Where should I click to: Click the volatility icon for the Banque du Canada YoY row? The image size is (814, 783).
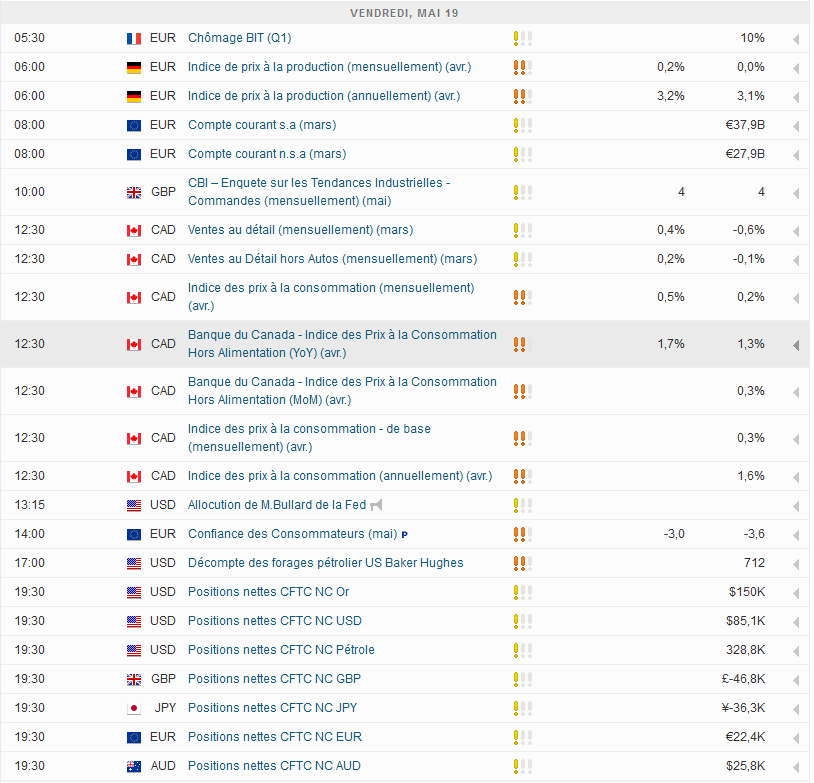(523, 344)
